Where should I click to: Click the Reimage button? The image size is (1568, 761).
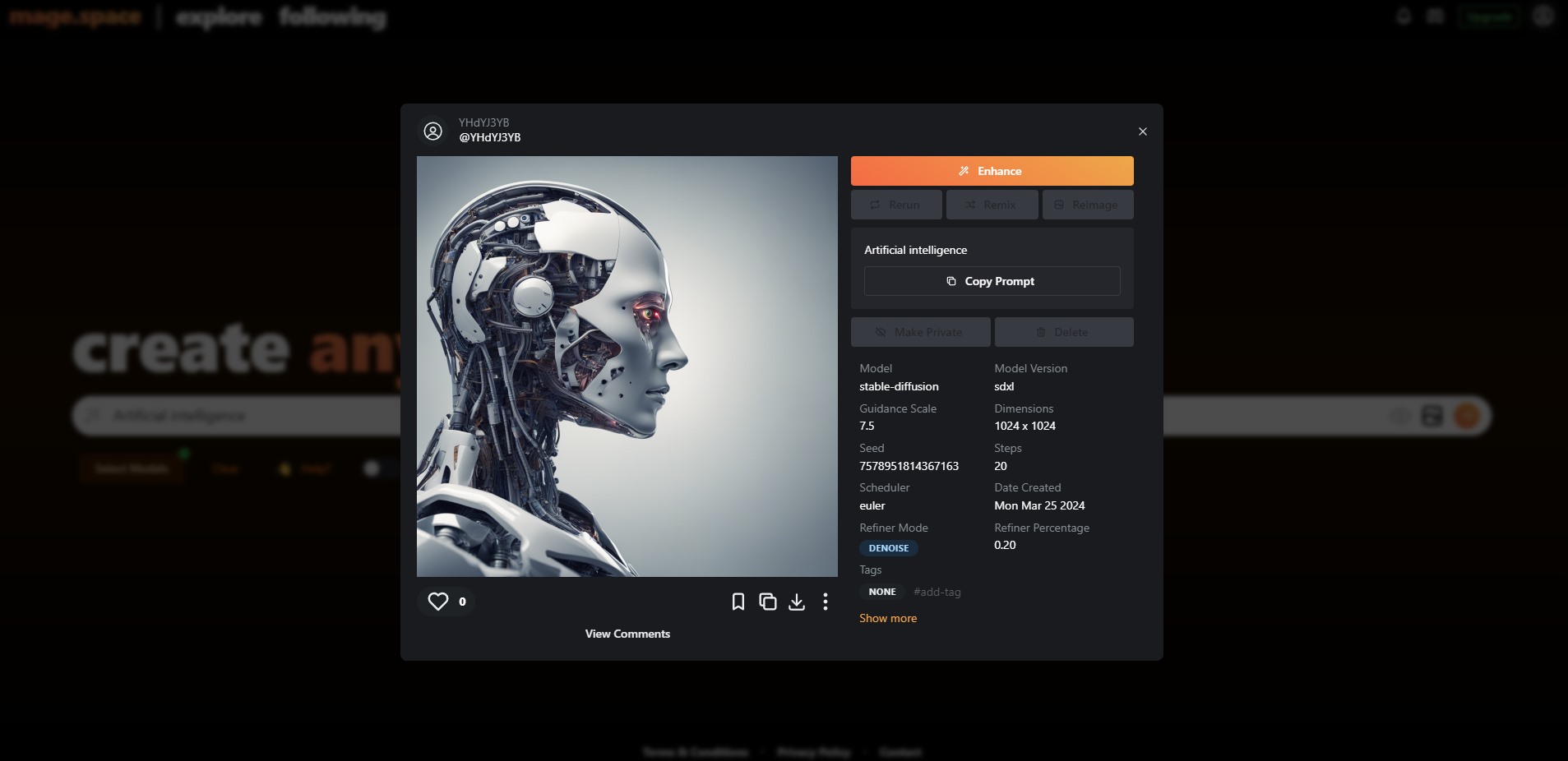click(x=1088, y=205)
